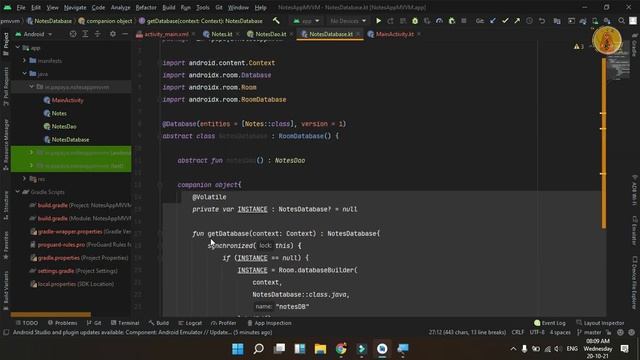Click Expand All icon in Project panel

85,34
